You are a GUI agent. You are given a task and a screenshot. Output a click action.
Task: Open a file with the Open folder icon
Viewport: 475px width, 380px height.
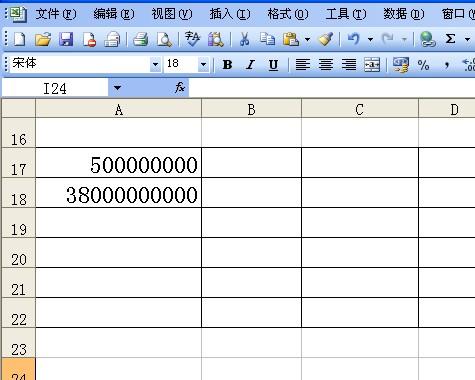point(43,39)
